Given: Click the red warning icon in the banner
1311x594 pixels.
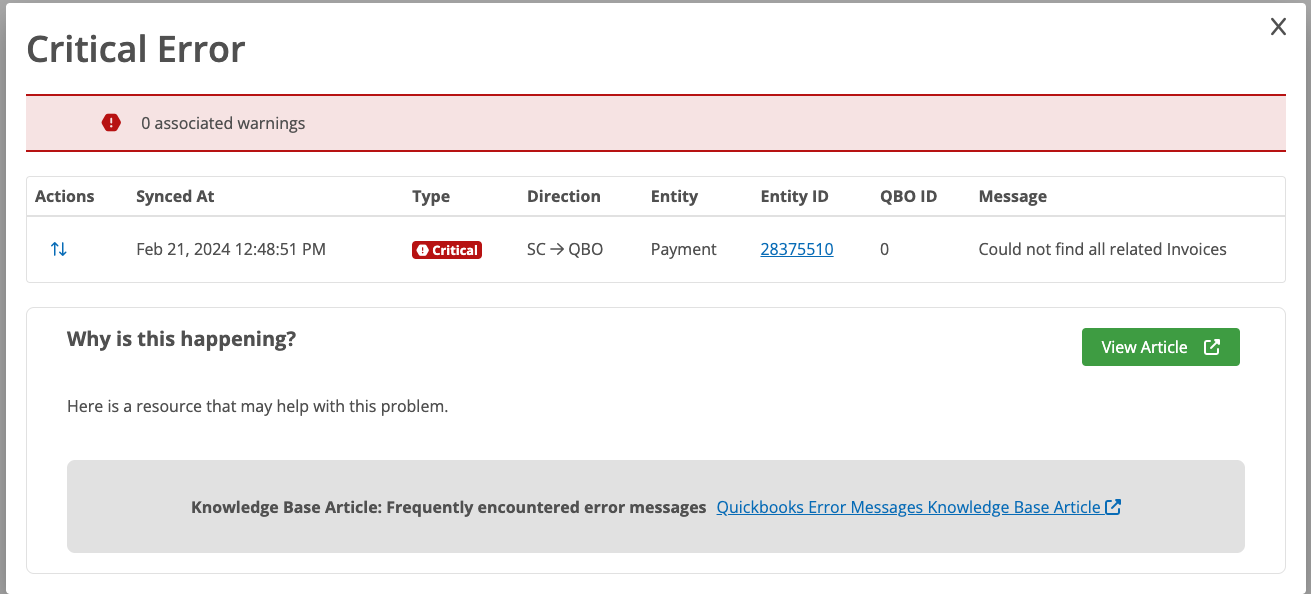Looking at the screenshot, I should tap(111, 123).
